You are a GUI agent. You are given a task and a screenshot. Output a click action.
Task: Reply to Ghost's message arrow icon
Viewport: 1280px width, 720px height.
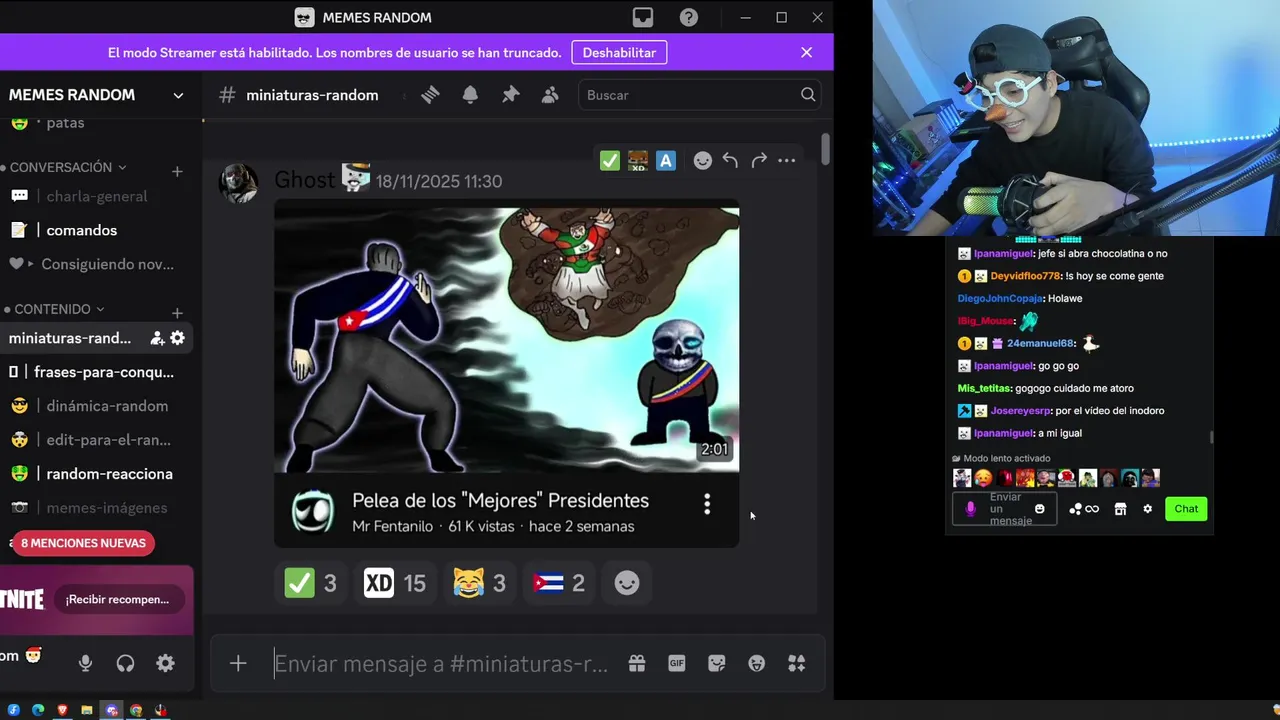[x=730, y=160]
